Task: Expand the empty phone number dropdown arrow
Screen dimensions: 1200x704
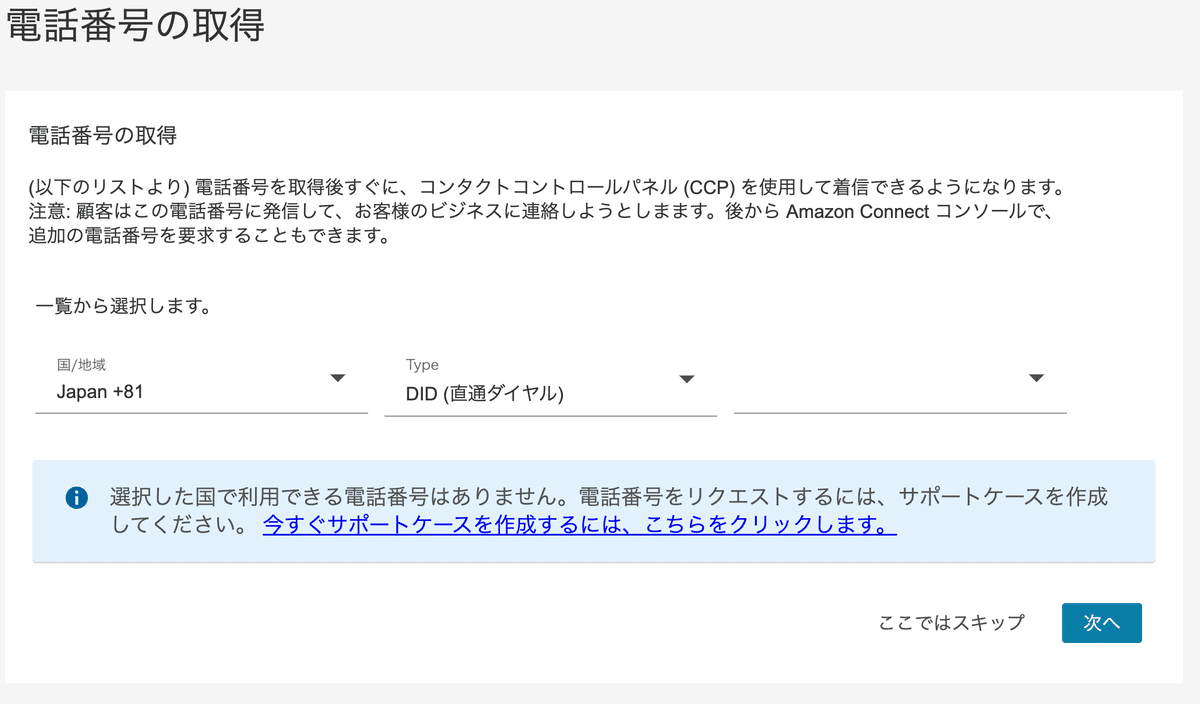Action: click(1036, 378)
